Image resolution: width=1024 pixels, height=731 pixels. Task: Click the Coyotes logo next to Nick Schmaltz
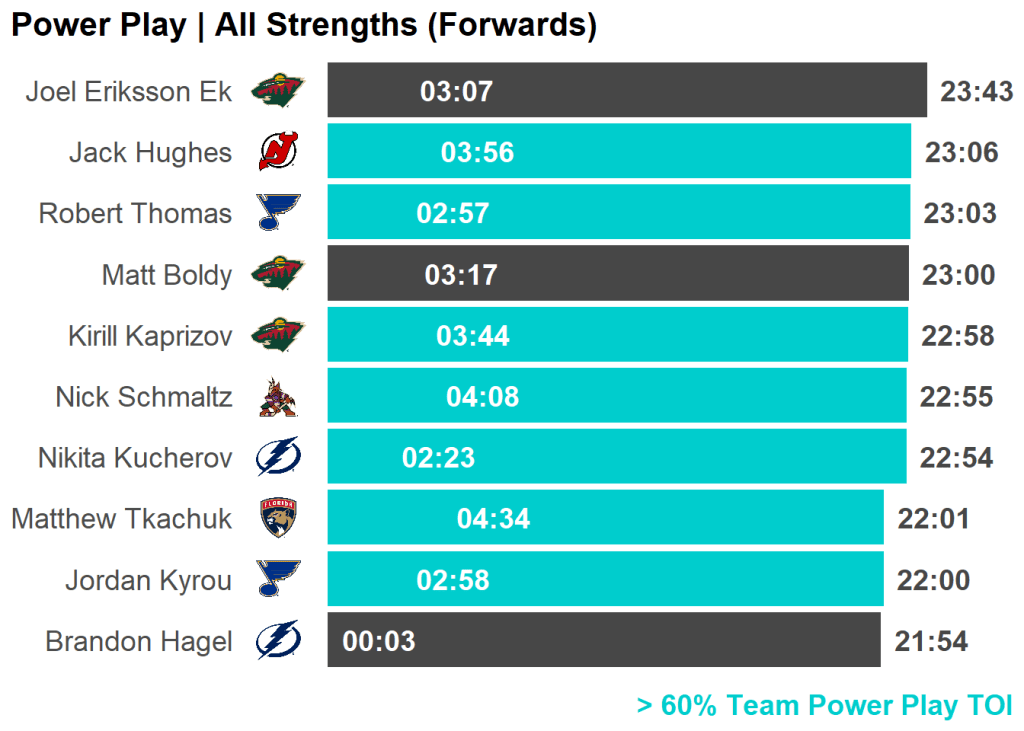277,397
